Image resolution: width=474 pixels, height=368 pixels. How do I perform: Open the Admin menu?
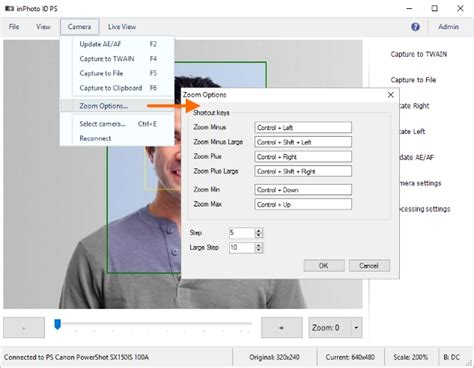pos(448,27)
